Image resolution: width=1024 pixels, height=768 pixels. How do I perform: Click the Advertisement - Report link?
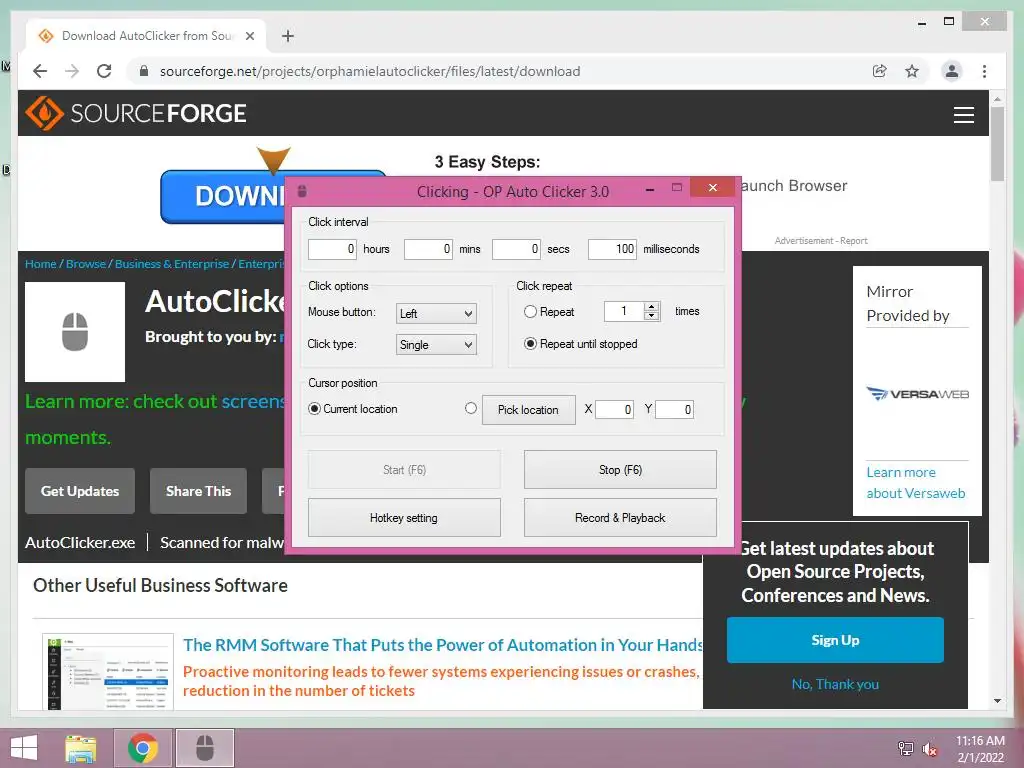(x=821, y=240)
